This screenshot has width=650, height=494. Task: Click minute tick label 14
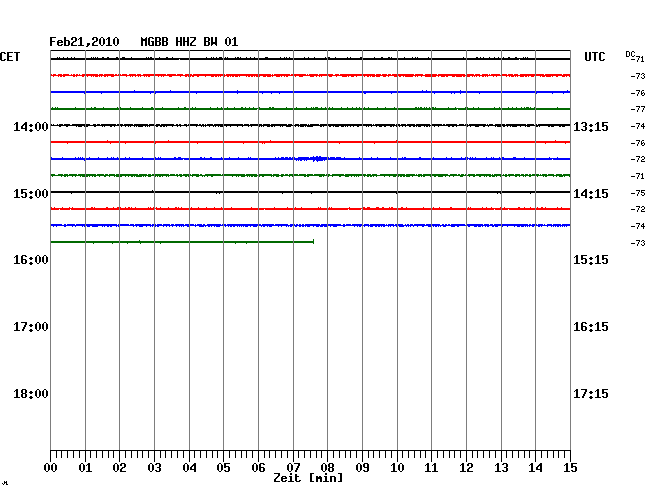coord(535,468)
